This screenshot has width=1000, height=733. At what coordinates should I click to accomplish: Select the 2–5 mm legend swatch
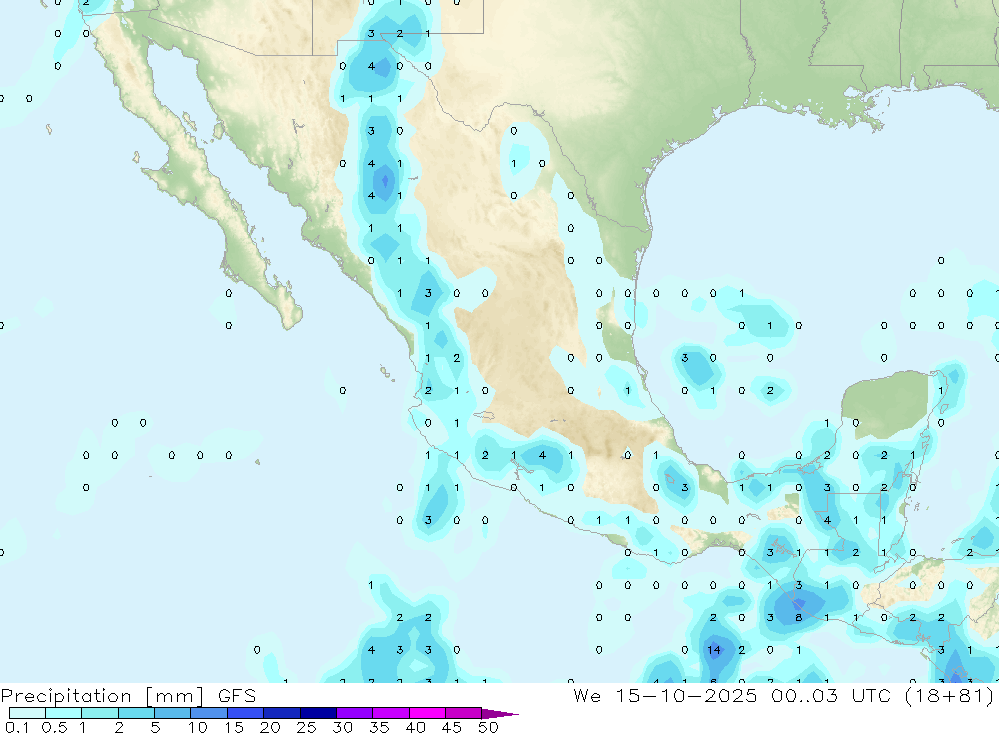coord(136,713)
